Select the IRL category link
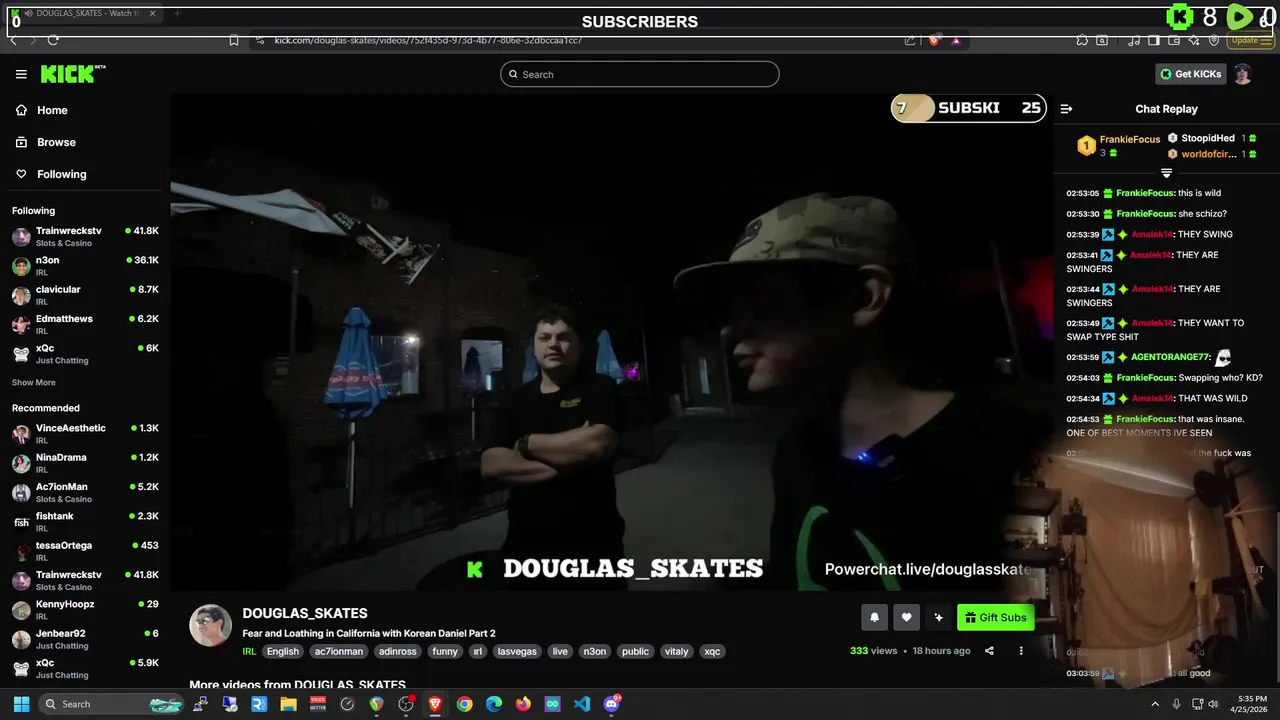 point(249,651)
